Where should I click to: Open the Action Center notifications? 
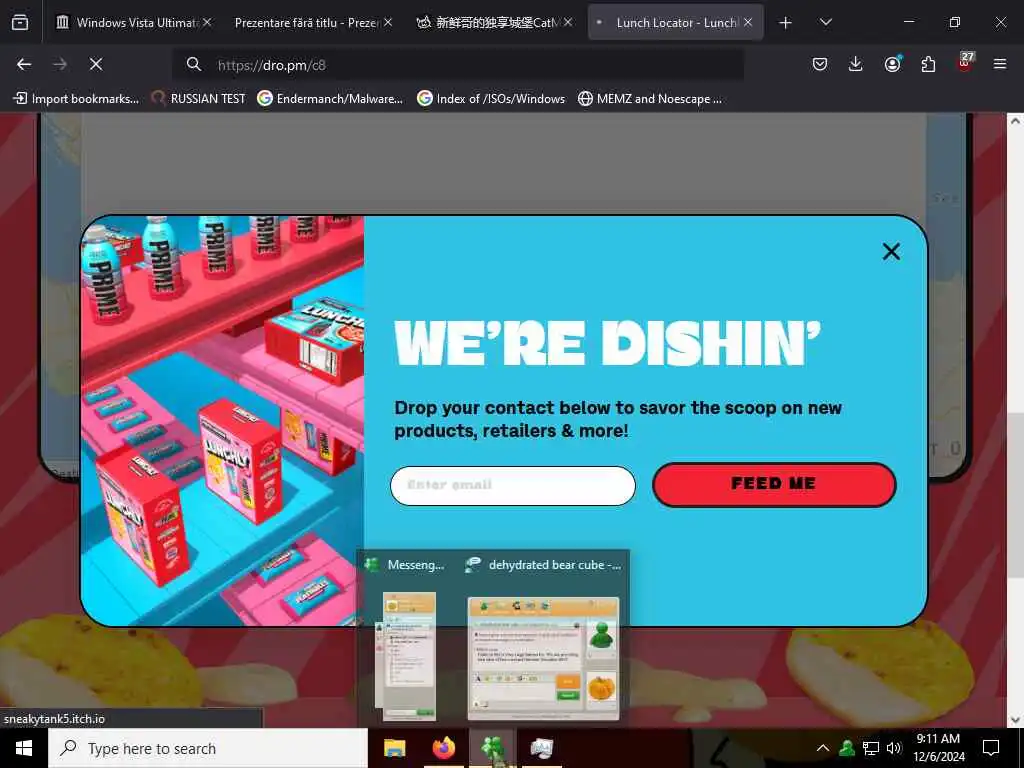click(991, 748)
